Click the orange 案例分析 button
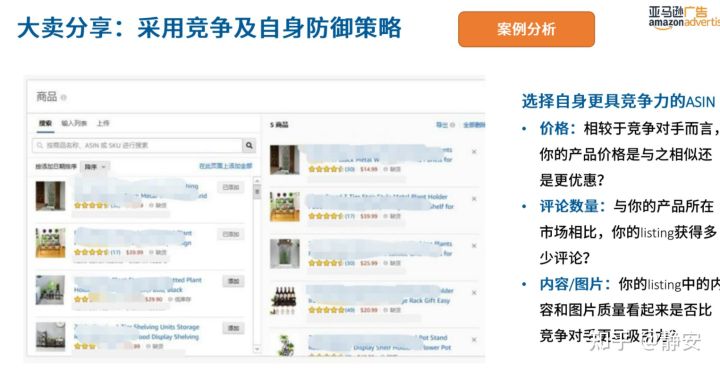Image resolution: width=720 pixels, height=371 pixels. 526,29
